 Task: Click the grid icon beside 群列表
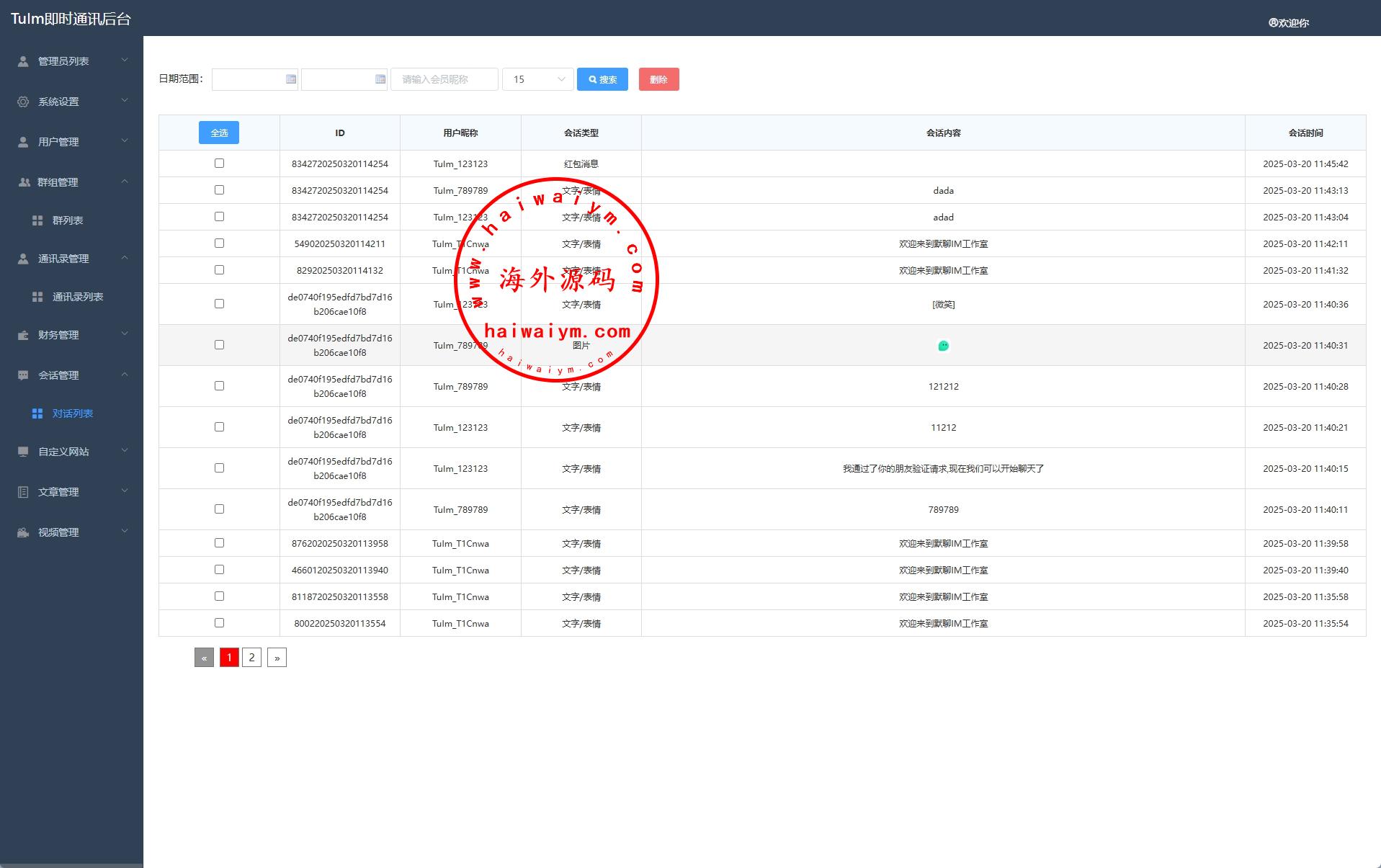(37, 220)
